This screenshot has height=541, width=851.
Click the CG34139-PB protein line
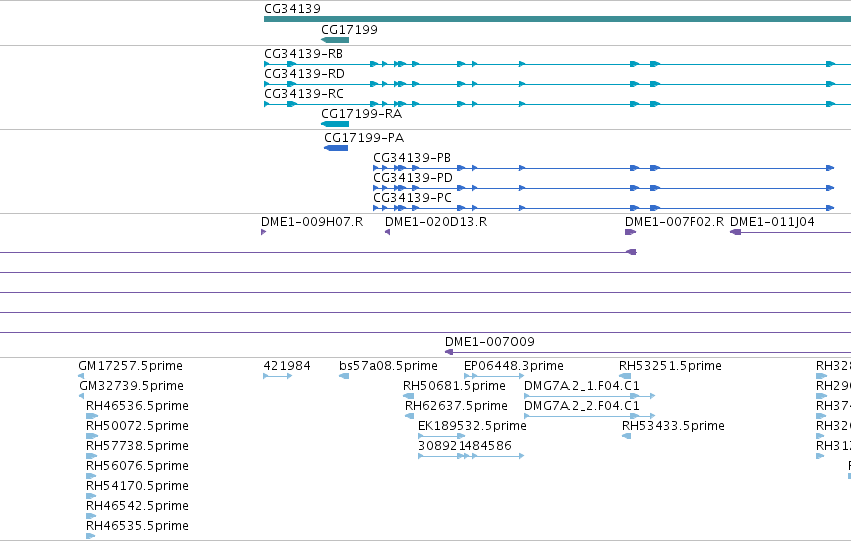604,168
